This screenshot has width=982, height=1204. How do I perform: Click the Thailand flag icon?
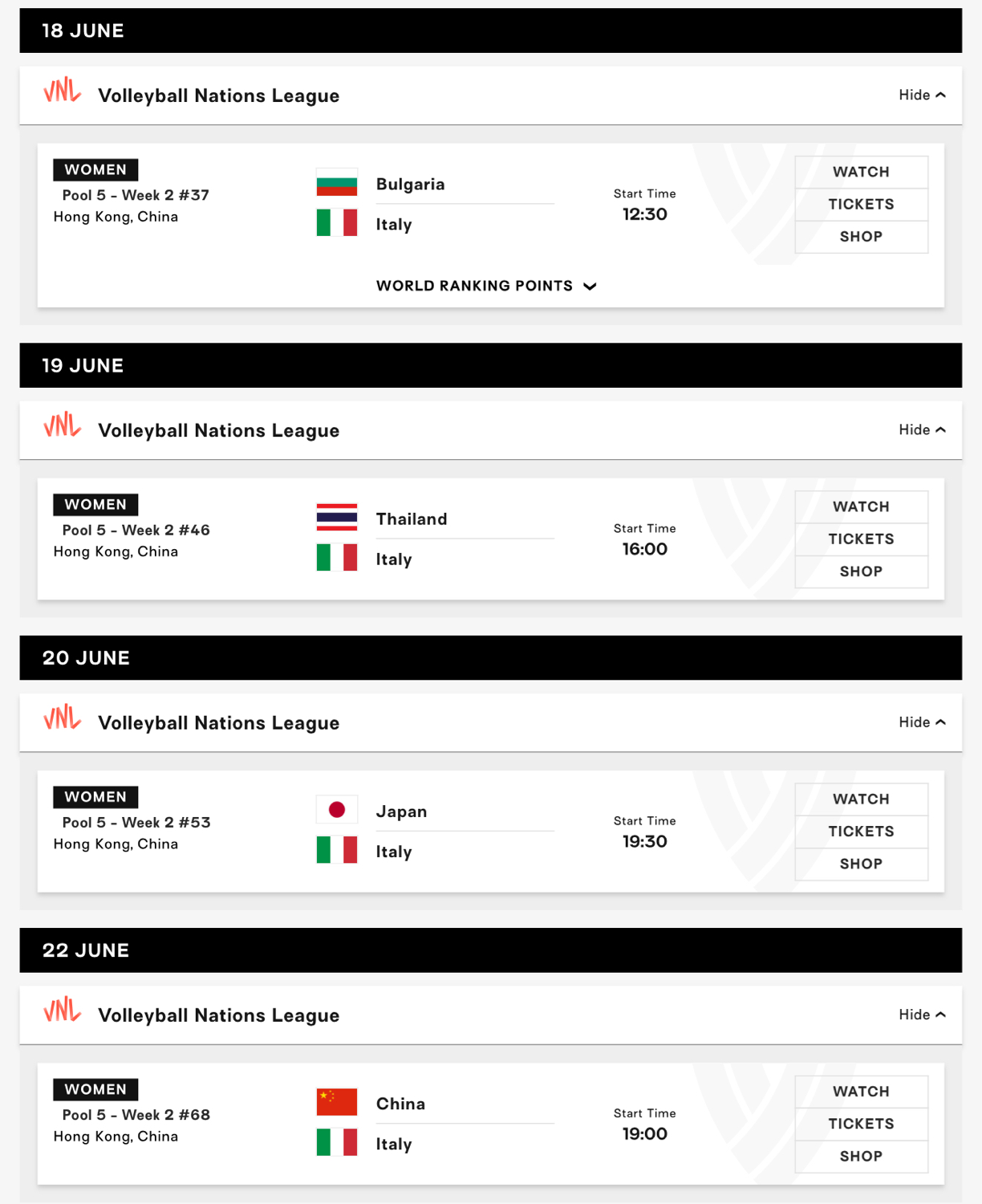coord(337,518)
